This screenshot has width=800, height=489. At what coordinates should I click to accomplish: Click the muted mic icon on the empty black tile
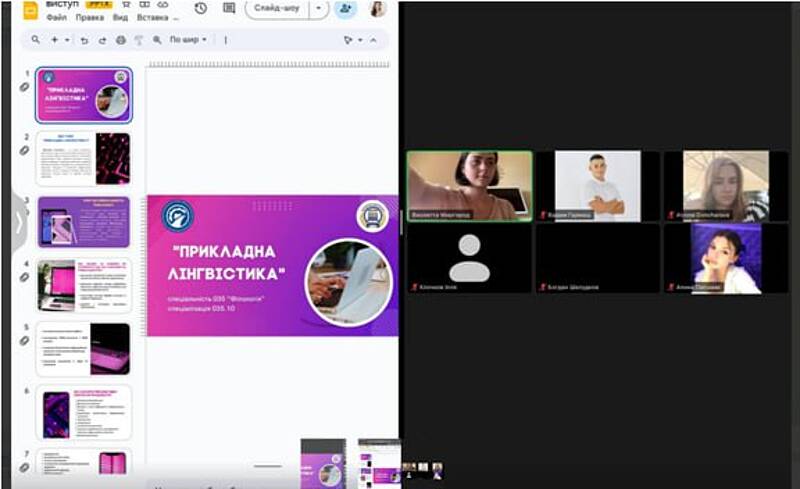543,287
